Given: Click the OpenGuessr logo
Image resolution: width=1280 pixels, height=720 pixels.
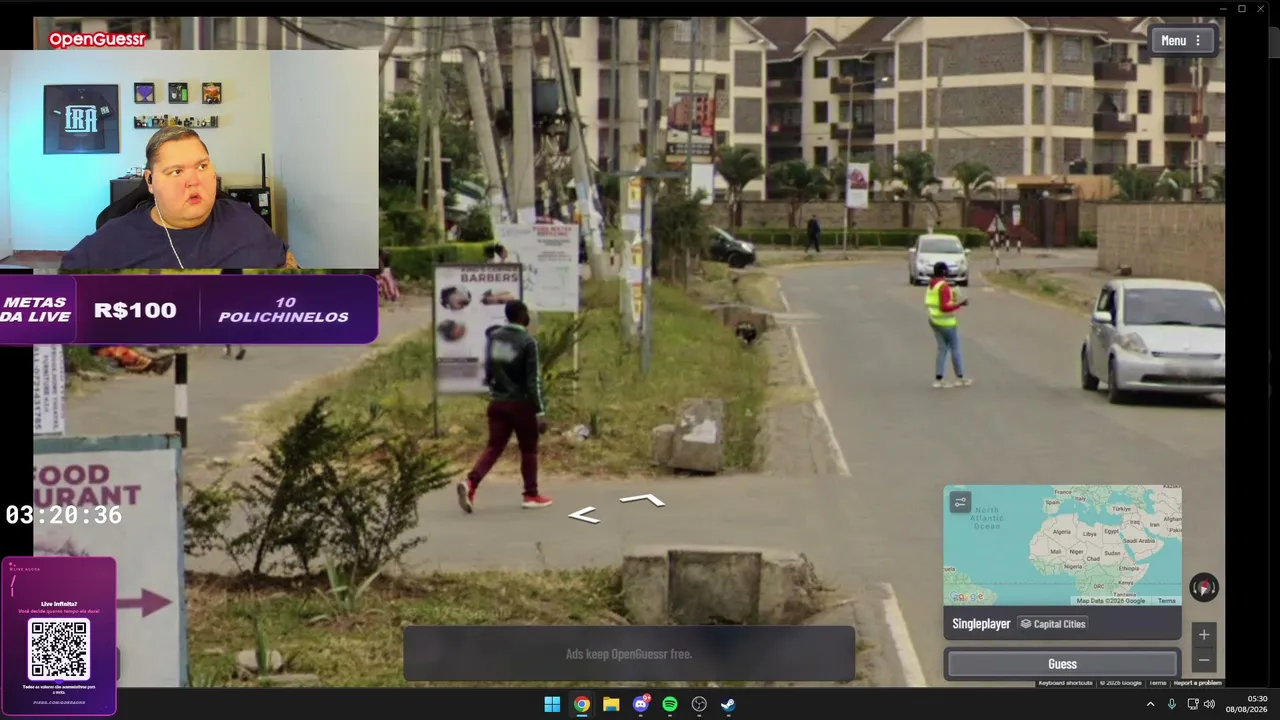Looking at the screenshot, I should tap(98, 40).
